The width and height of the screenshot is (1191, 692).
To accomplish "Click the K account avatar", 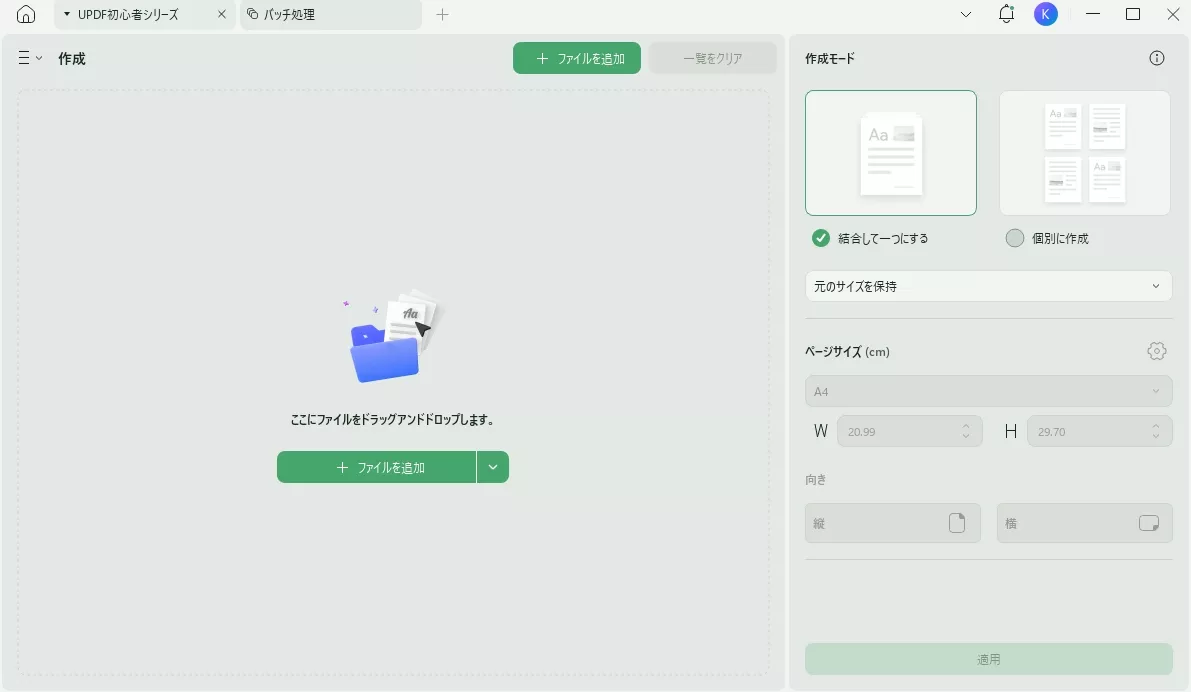I will 1046,14.
